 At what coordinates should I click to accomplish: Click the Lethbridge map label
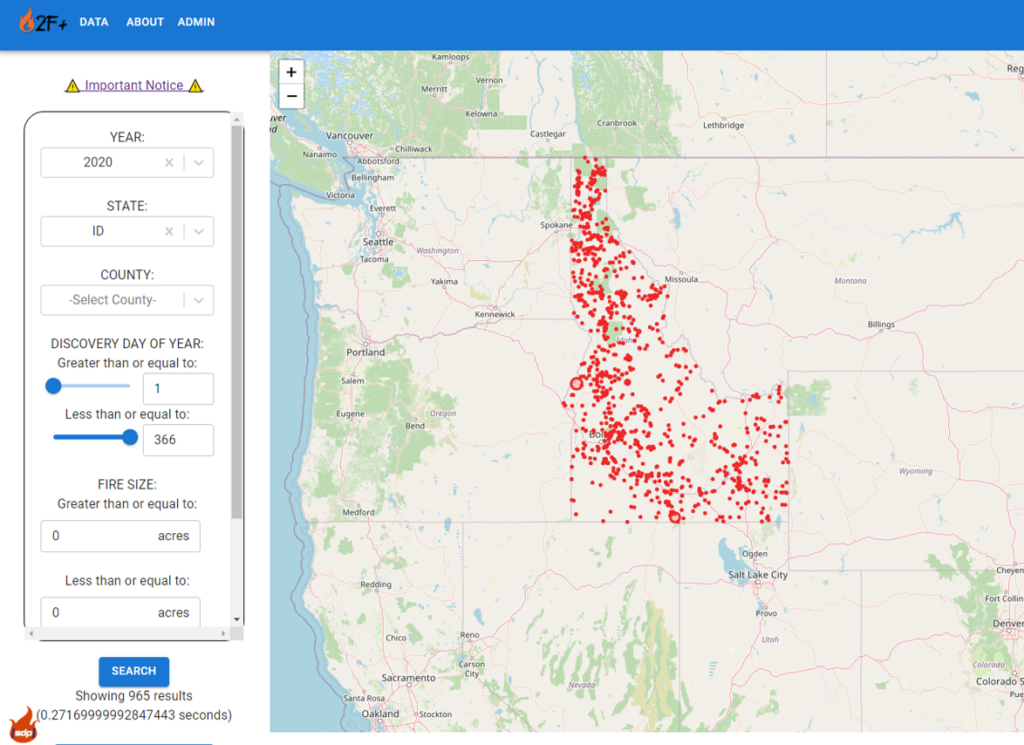724,125
